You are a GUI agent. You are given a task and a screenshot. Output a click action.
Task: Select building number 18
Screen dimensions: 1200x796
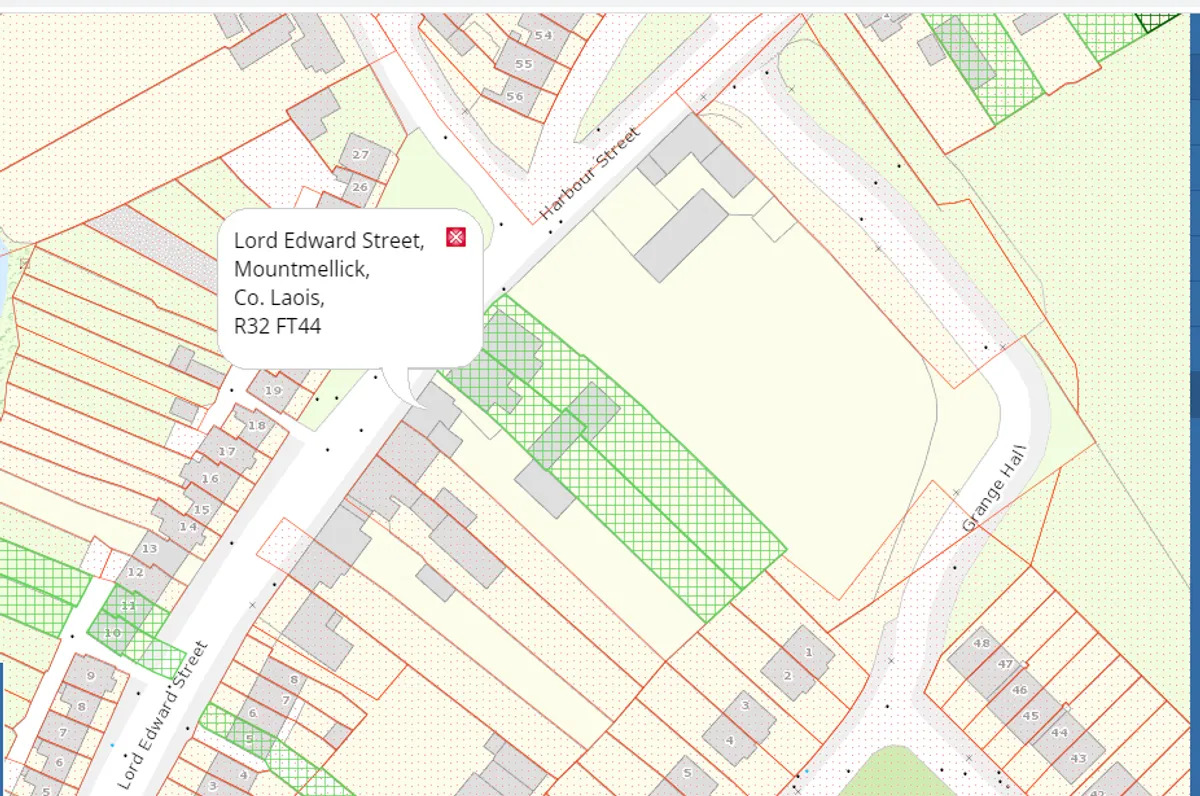click(x=257, y=426)
